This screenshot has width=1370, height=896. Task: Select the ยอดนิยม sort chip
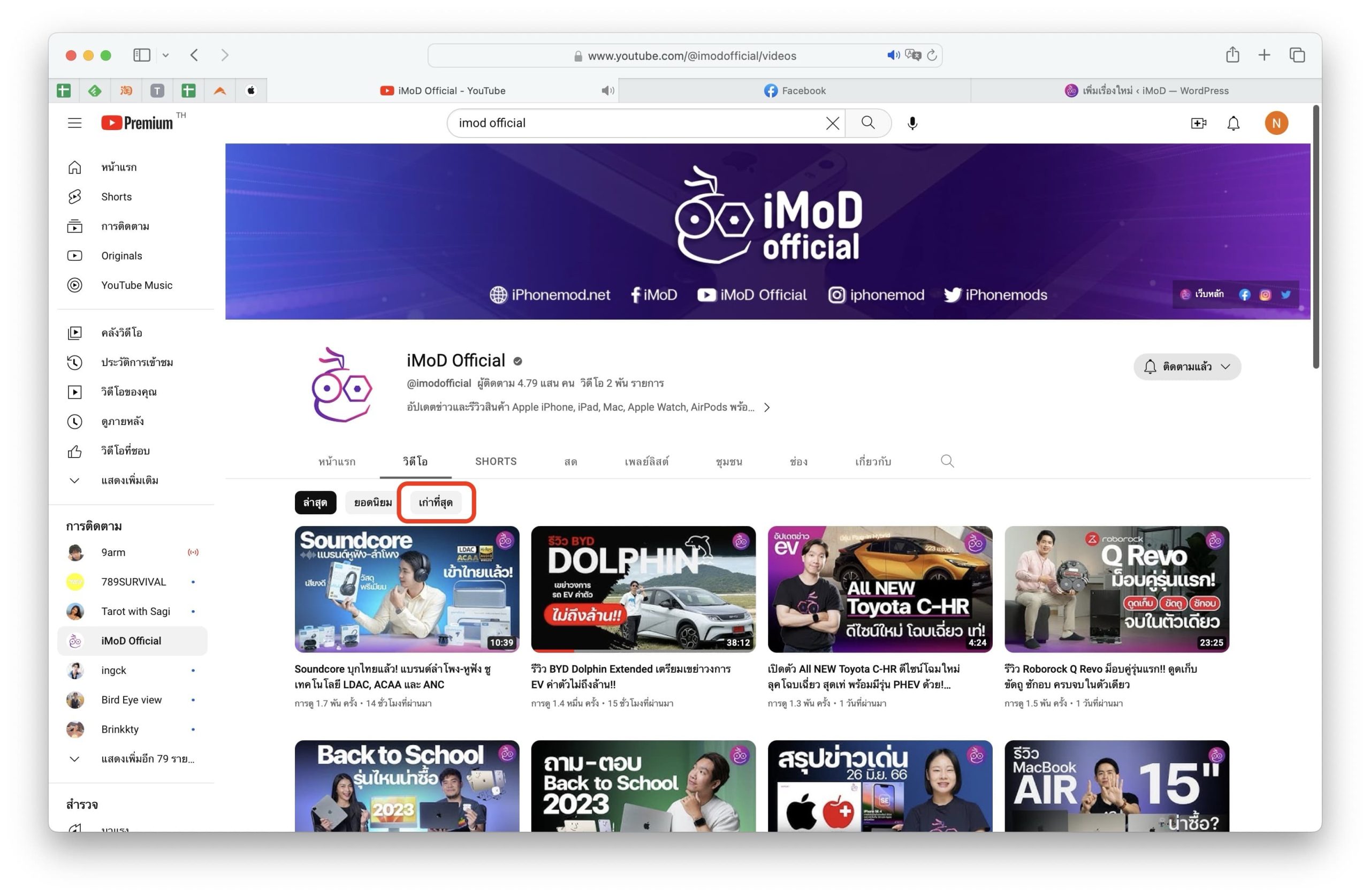click(x=372, y=502)
